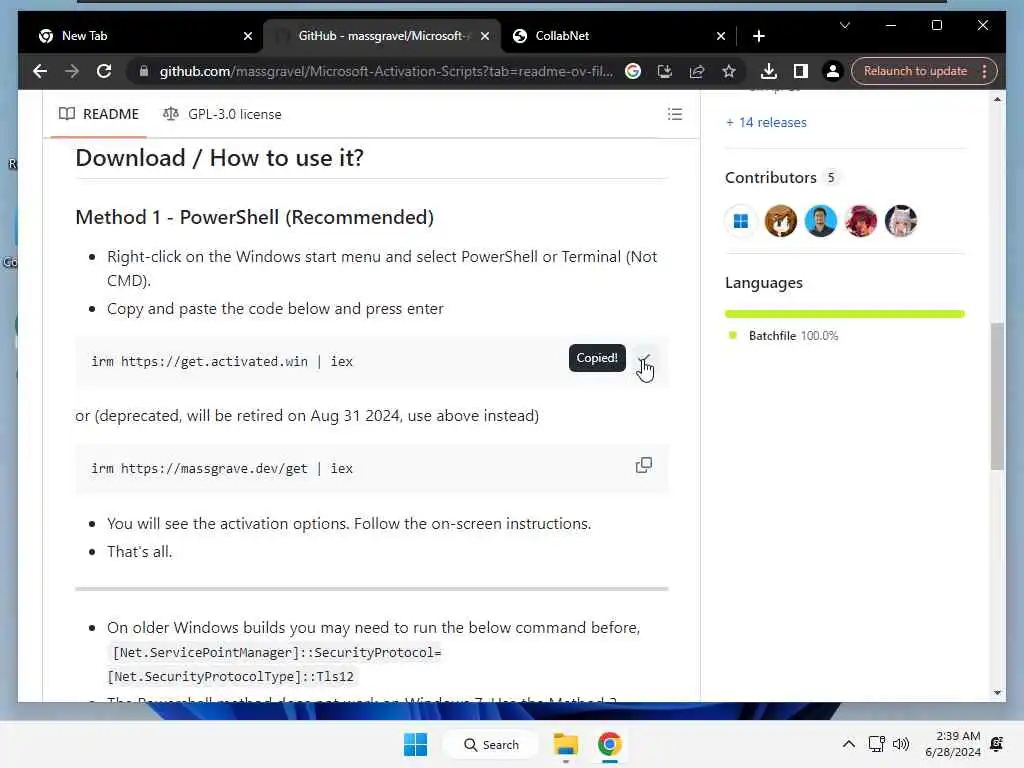
Task: Switch to the New Tab tab
Action: coord(140,36)
